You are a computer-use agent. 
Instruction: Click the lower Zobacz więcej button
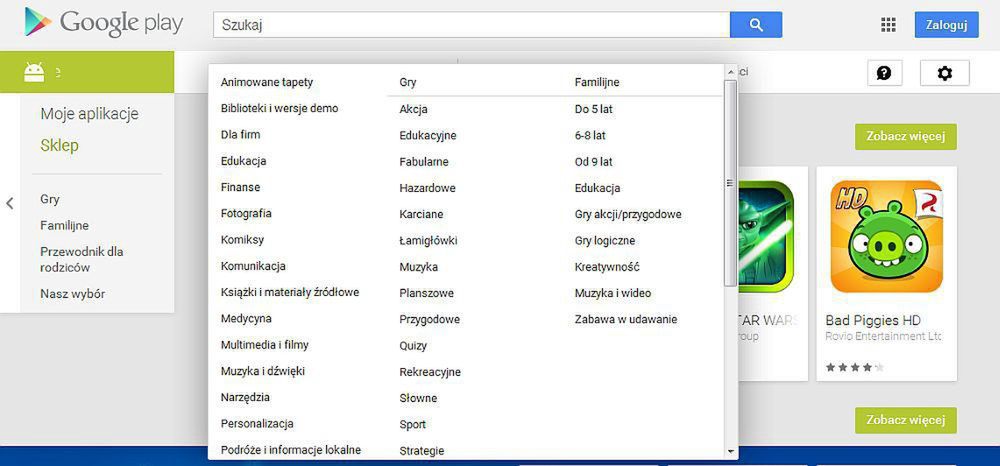[906, 420]
